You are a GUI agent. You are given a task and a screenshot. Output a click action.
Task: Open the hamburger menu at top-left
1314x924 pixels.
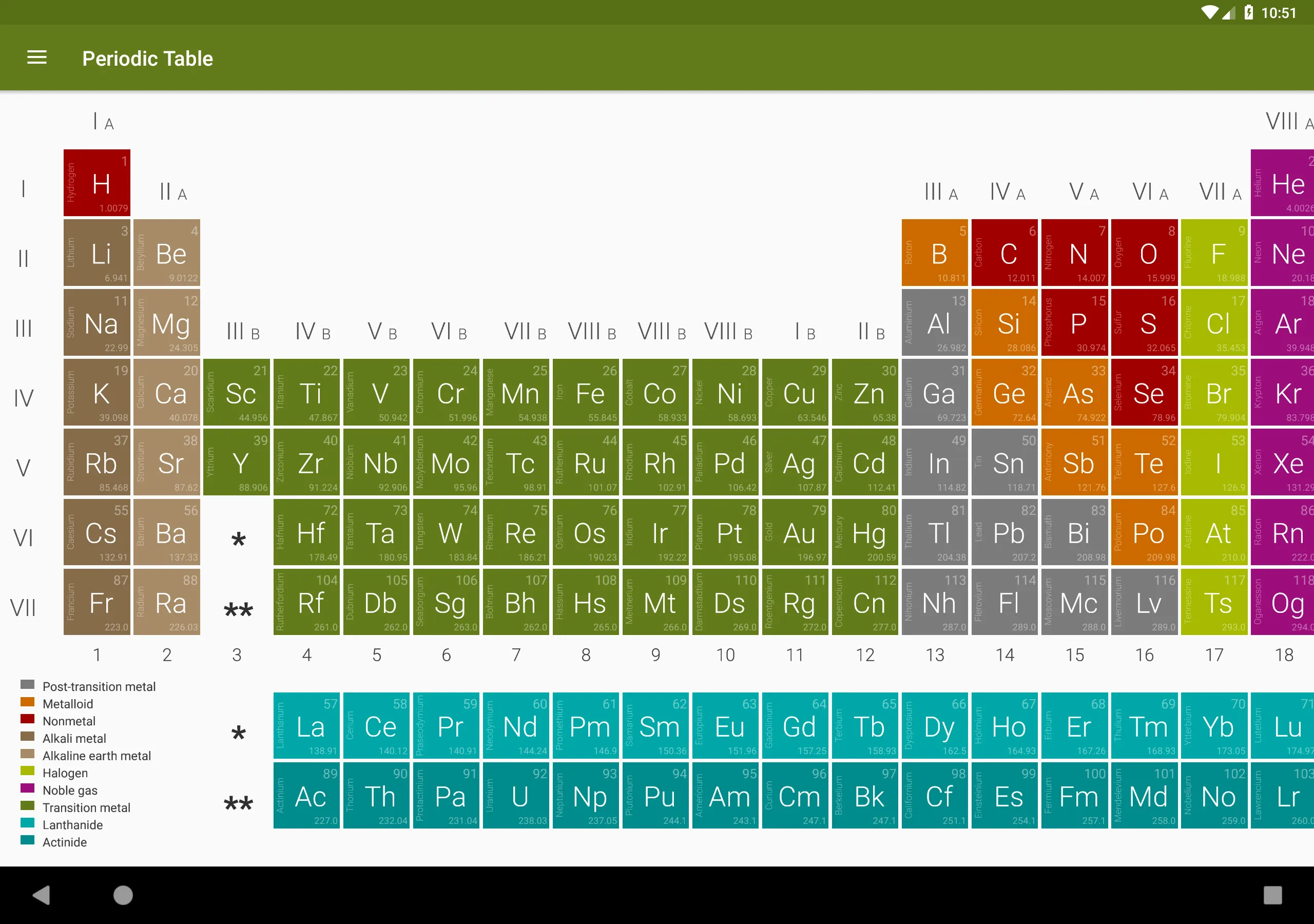36,58
